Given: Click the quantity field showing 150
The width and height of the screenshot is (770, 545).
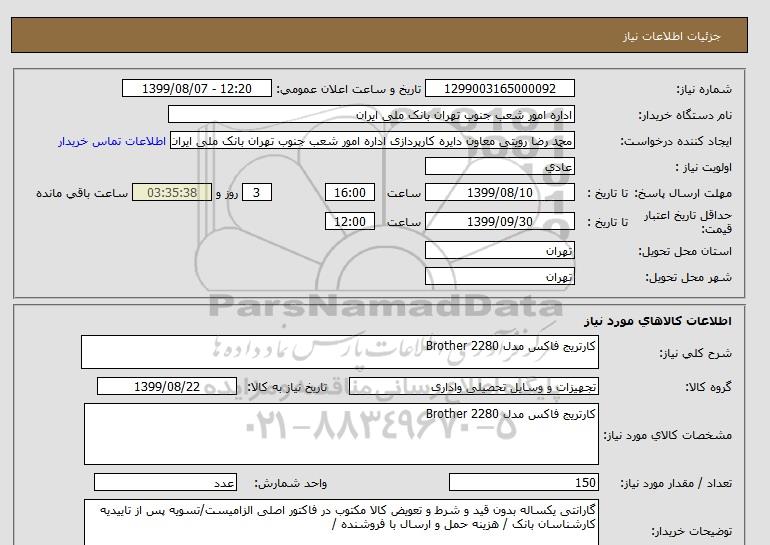Looking at the screenshot, I should point(523,483).
